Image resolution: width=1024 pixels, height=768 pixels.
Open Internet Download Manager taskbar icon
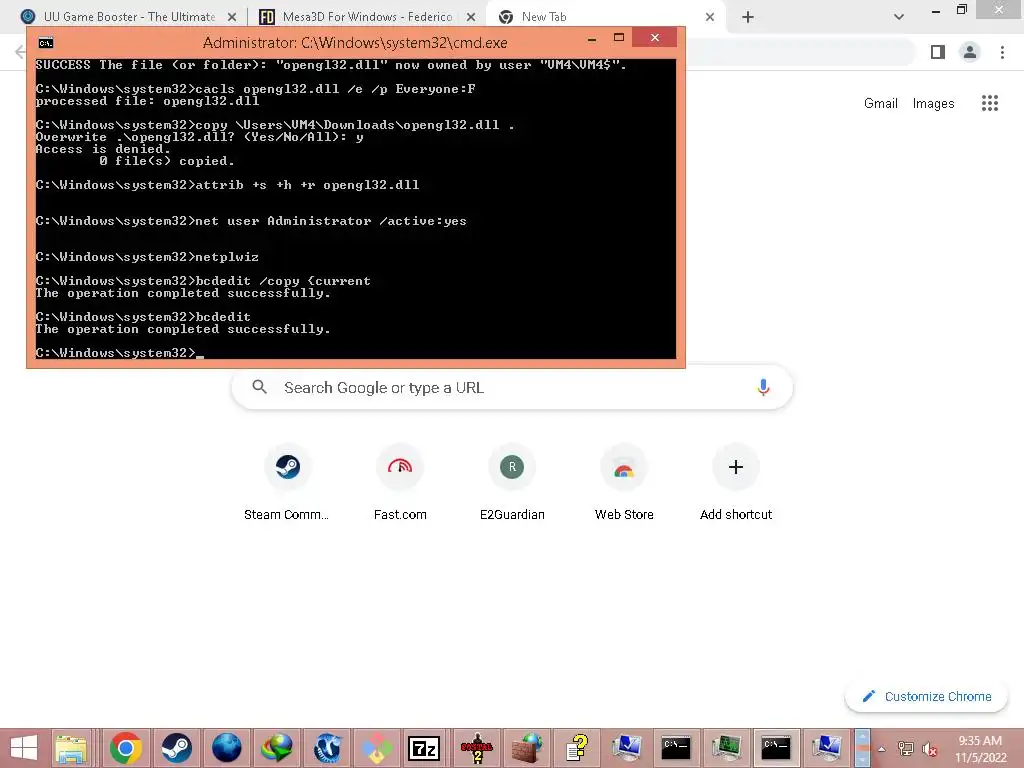[276, 748]
